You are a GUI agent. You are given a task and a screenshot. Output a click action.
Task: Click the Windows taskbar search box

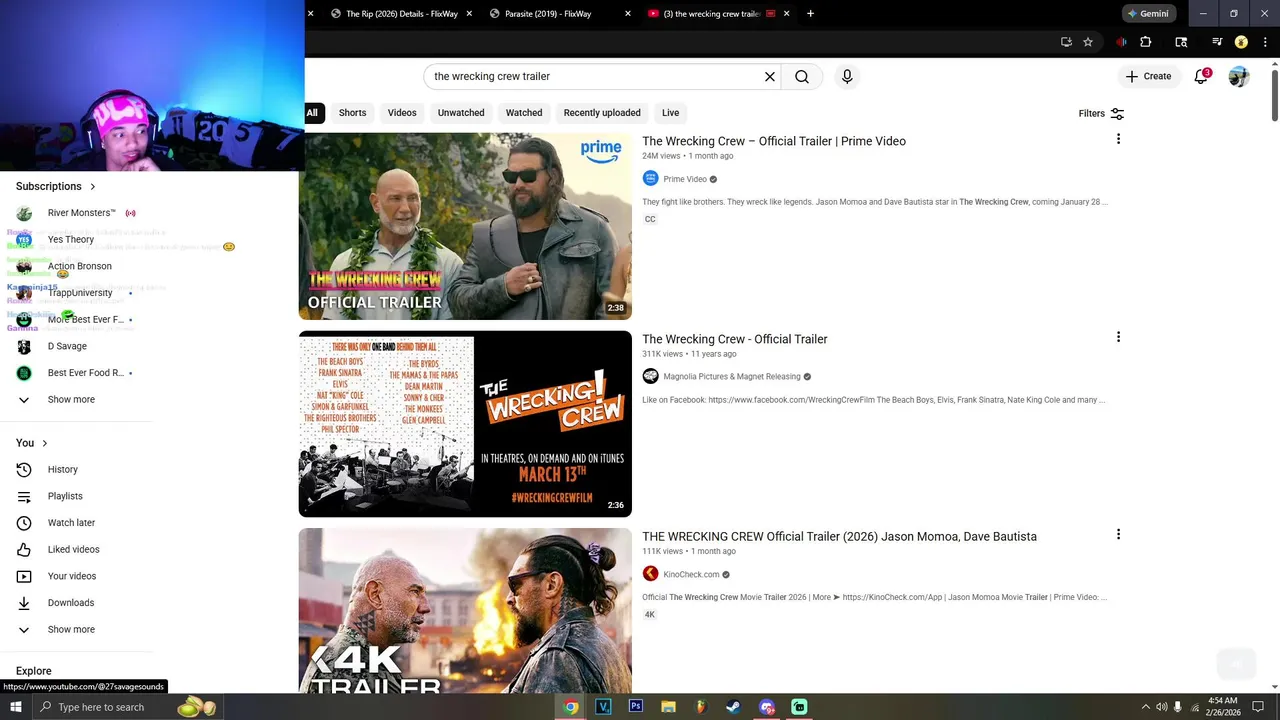127,707
